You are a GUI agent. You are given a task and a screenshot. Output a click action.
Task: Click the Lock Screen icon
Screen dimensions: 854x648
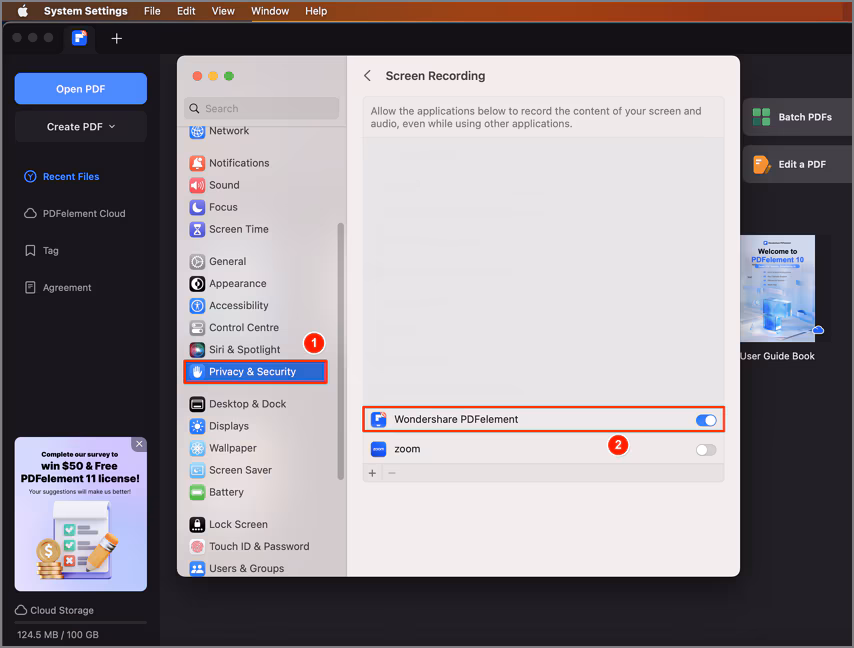coord(197,525)
